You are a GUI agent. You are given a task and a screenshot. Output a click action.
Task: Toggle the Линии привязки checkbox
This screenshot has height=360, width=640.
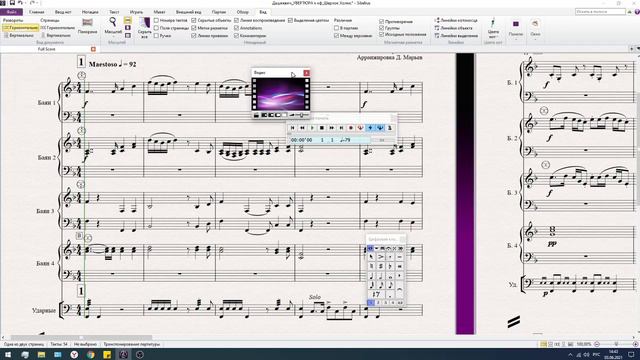click(194, 36)
